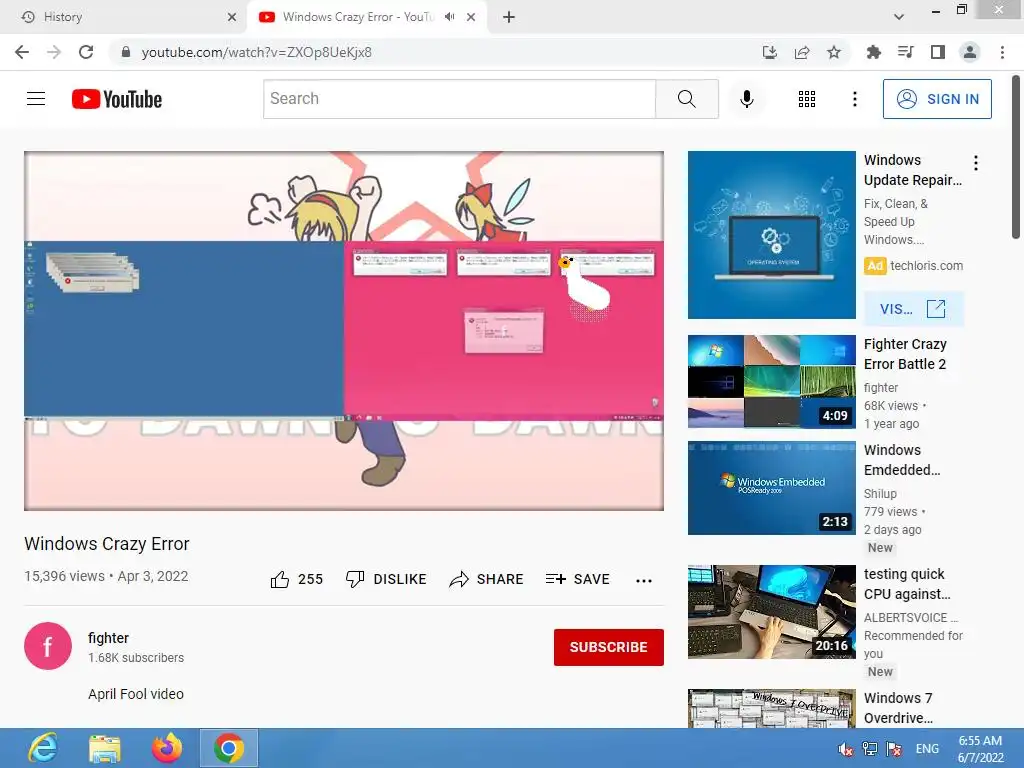The image size is (1024, 768).
Task: Open a new browser tab
Action: pos(509,17)
